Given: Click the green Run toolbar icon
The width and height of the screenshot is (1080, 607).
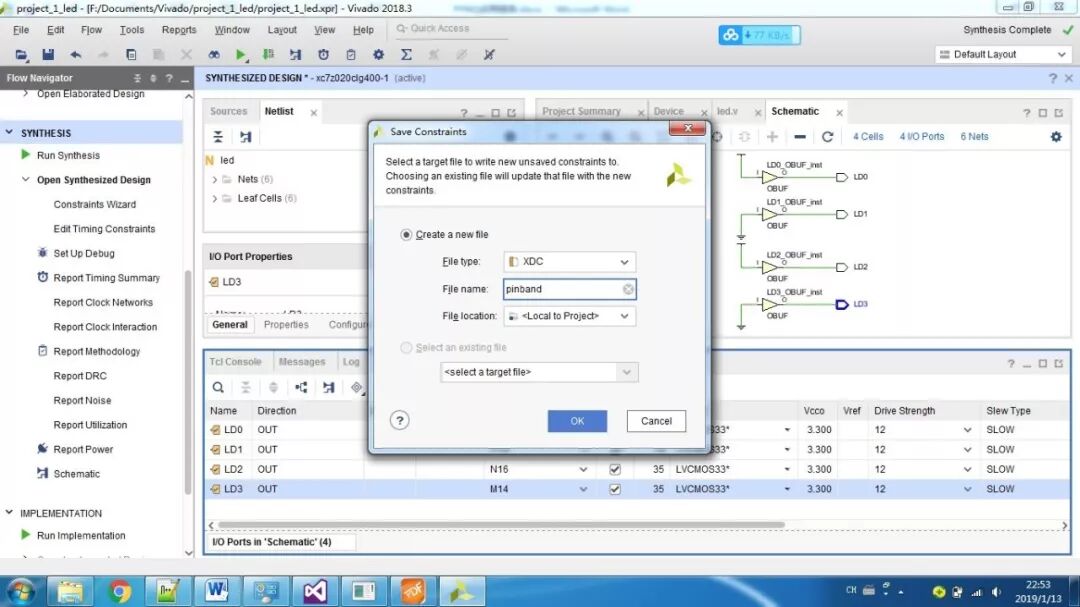Looking at the screenshot, I should point(240,54).
